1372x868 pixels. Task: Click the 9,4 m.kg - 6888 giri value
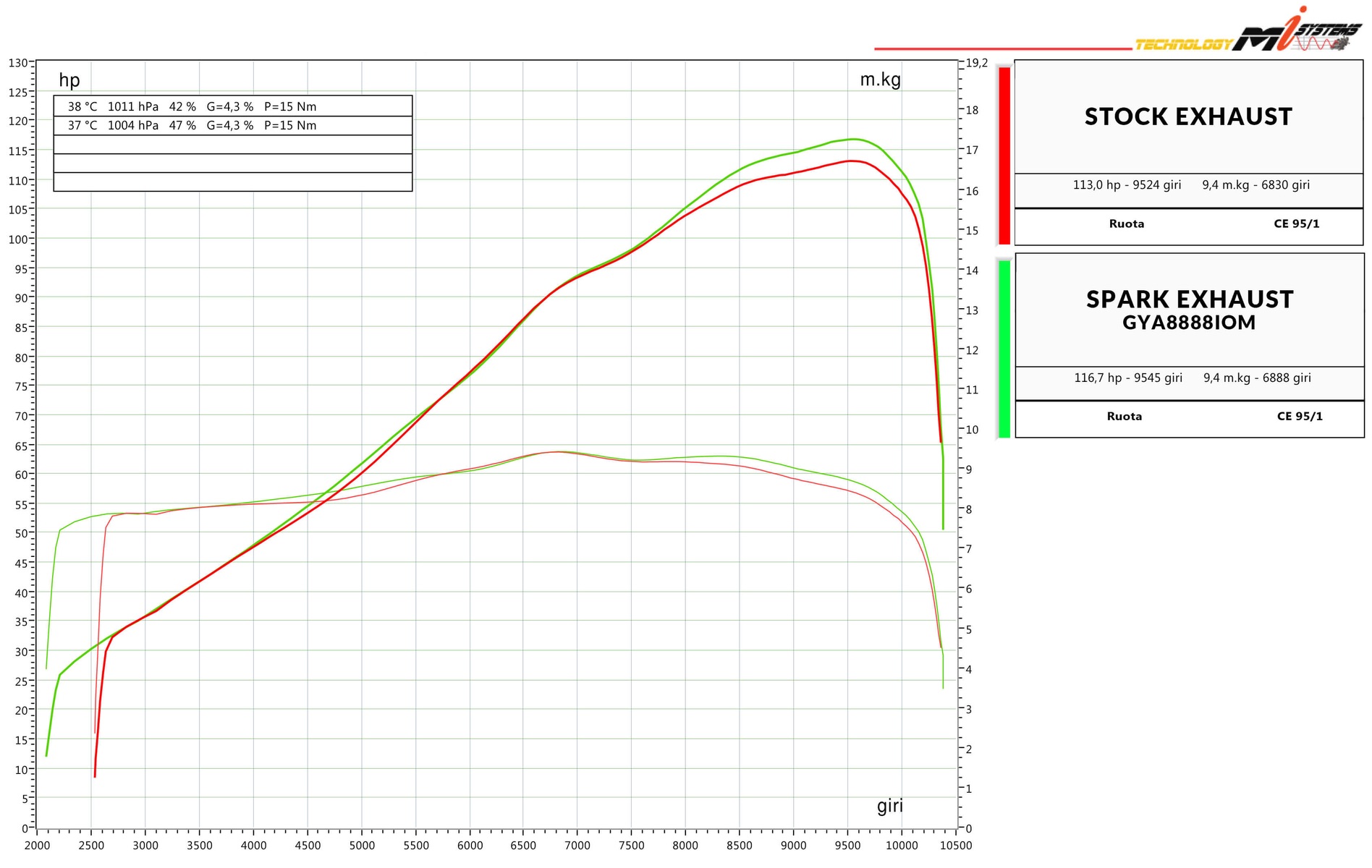[1257, 378]
